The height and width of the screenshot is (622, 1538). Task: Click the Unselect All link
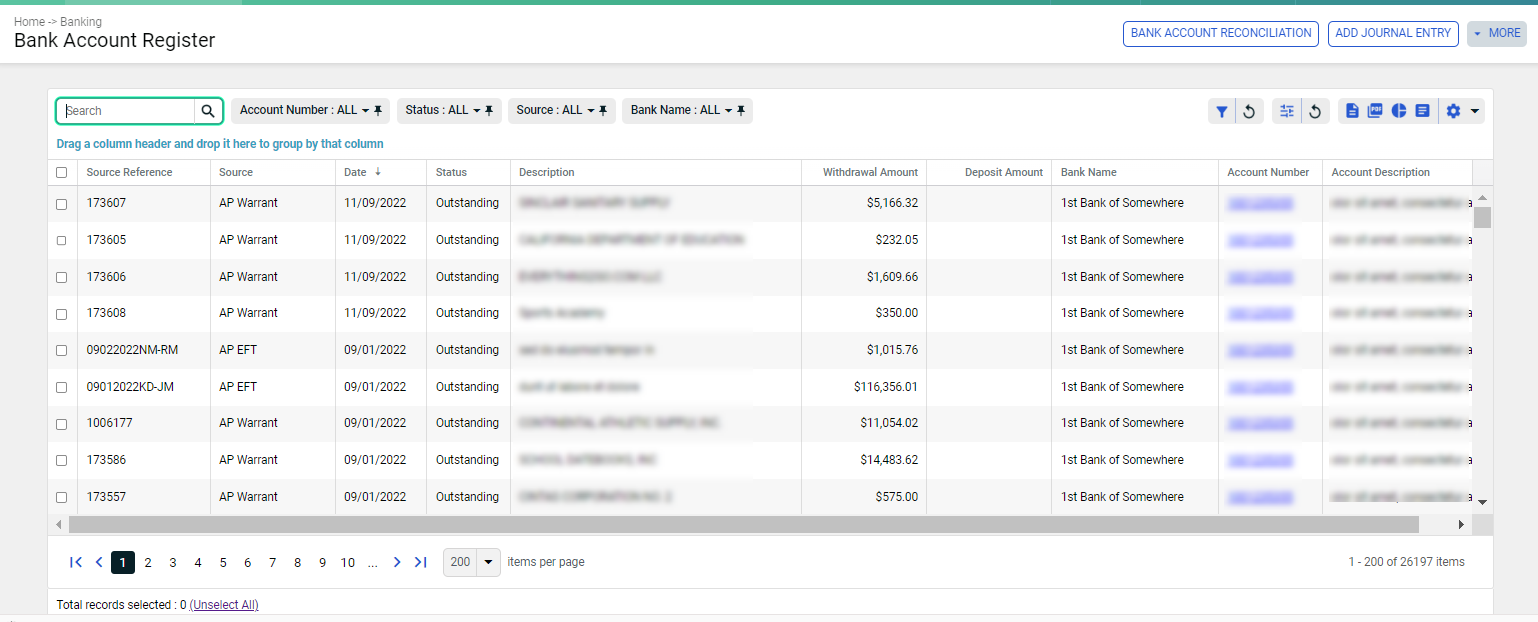(224, 605)
